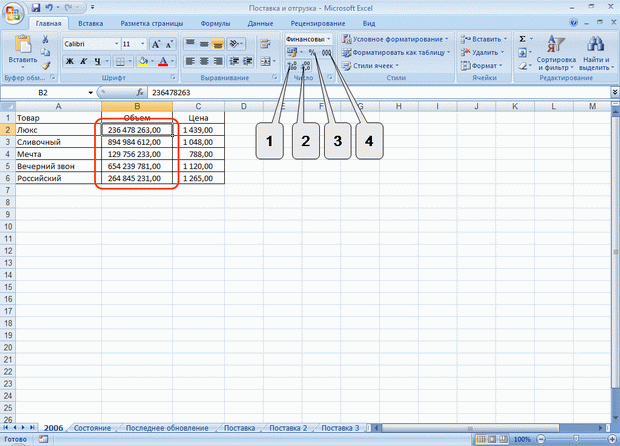Open Стили ячеек gallery
Viewport: 620px width, 446px height.
[370, 66]
